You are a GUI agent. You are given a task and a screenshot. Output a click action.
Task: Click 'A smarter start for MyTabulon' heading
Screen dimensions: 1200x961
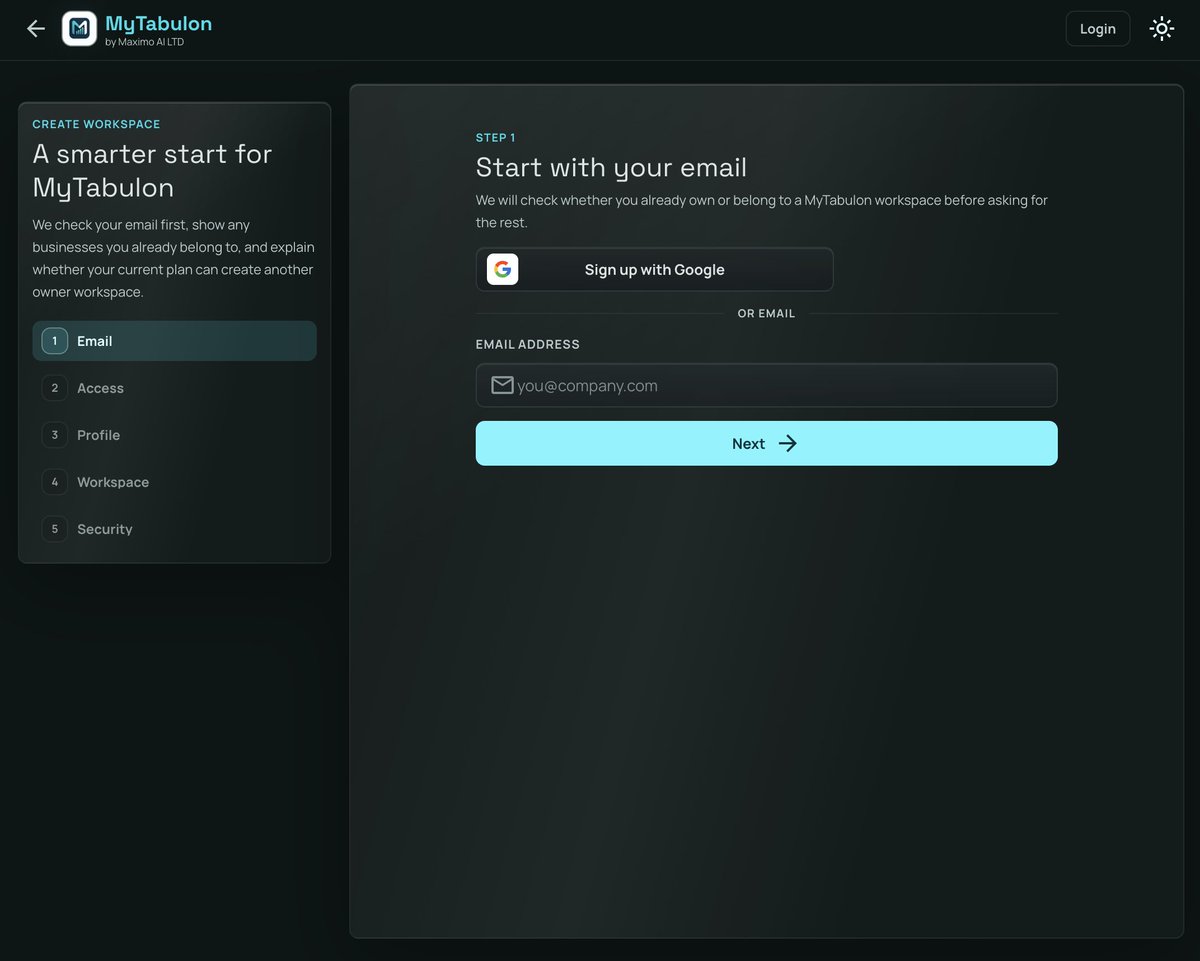[x=152, y=170]
